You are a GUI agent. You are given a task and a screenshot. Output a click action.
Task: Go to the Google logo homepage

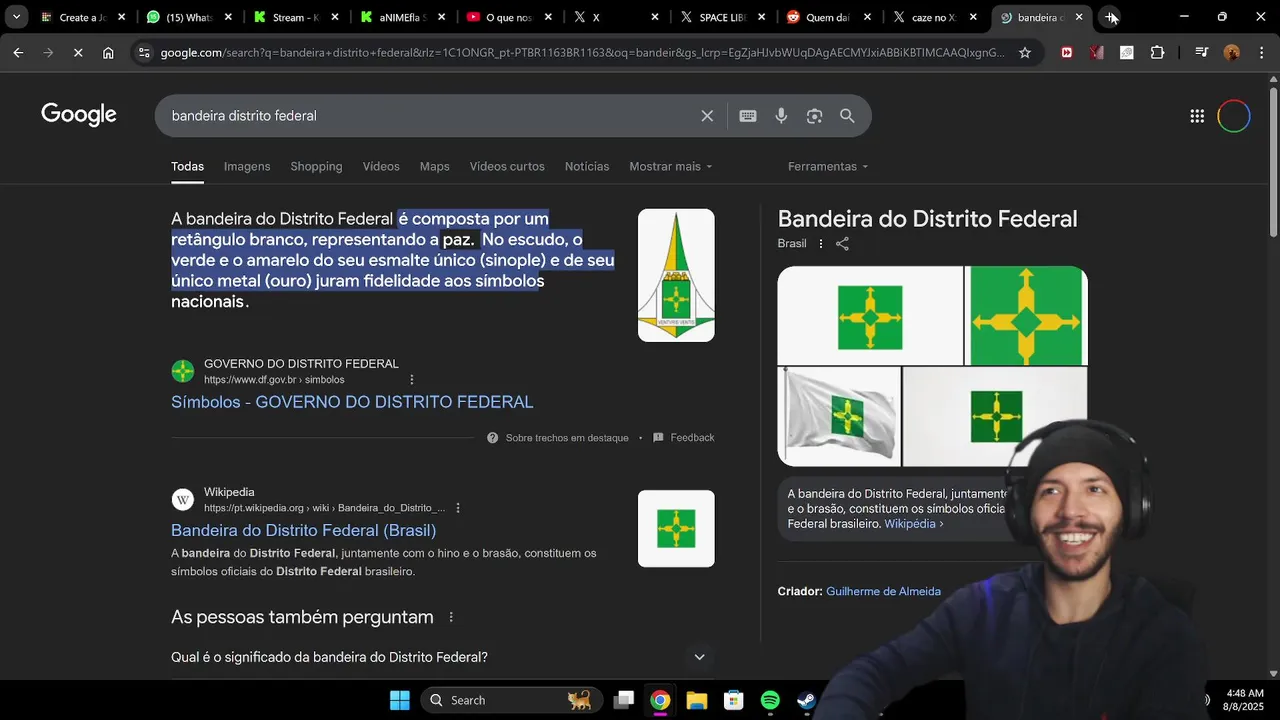point(79,115)
